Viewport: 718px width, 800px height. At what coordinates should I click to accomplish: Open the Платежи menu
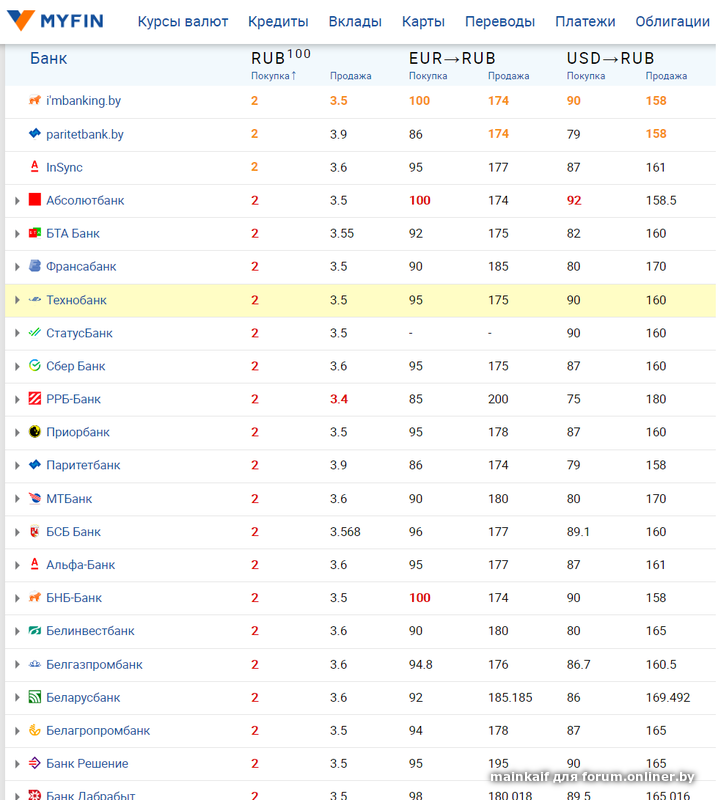585,21
